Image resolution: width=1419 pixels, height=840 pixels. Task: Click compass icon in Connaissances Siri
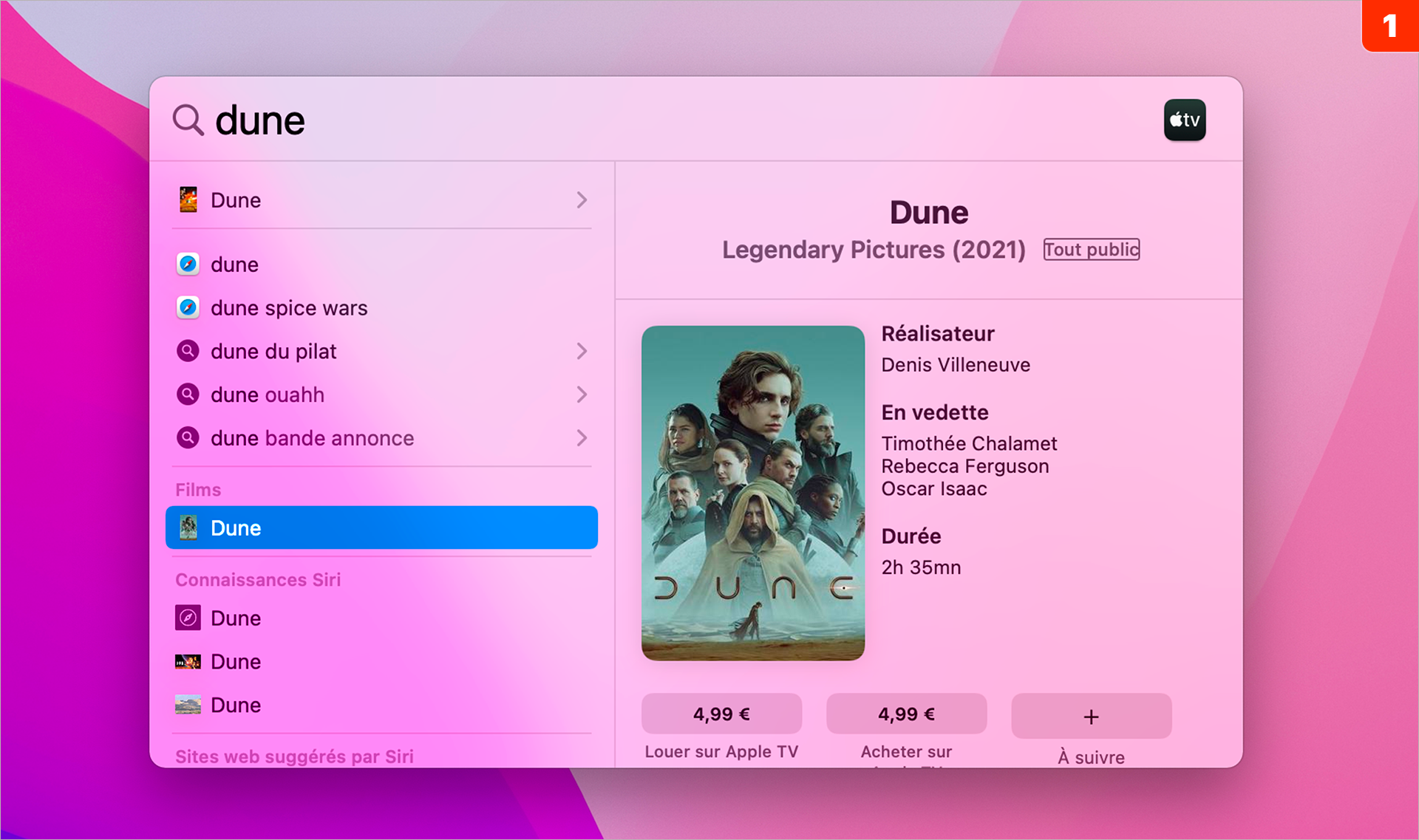(188, 618)
